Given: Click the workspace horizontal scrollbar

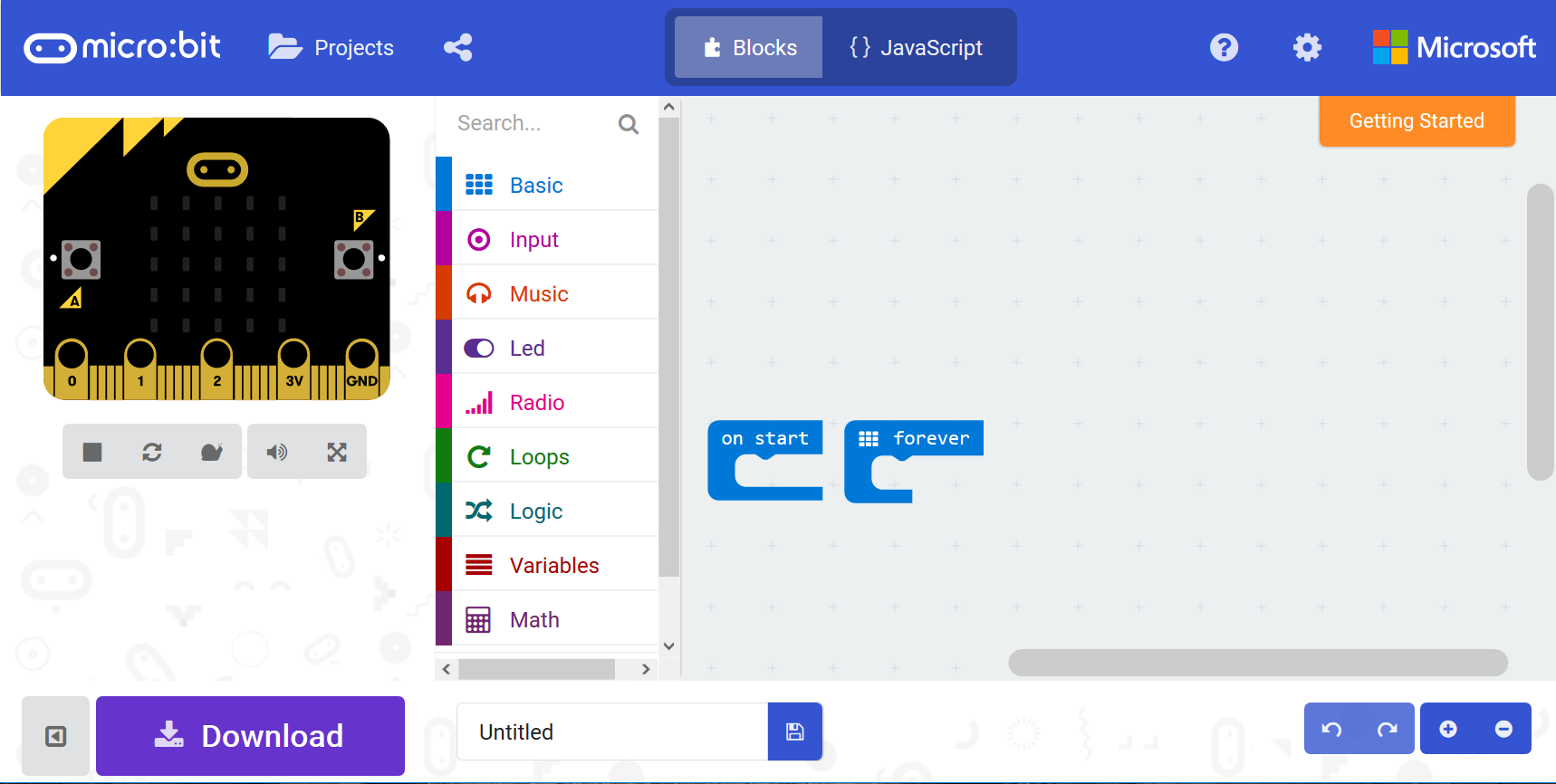Looking at the screenshot, I should [1258, 663].
